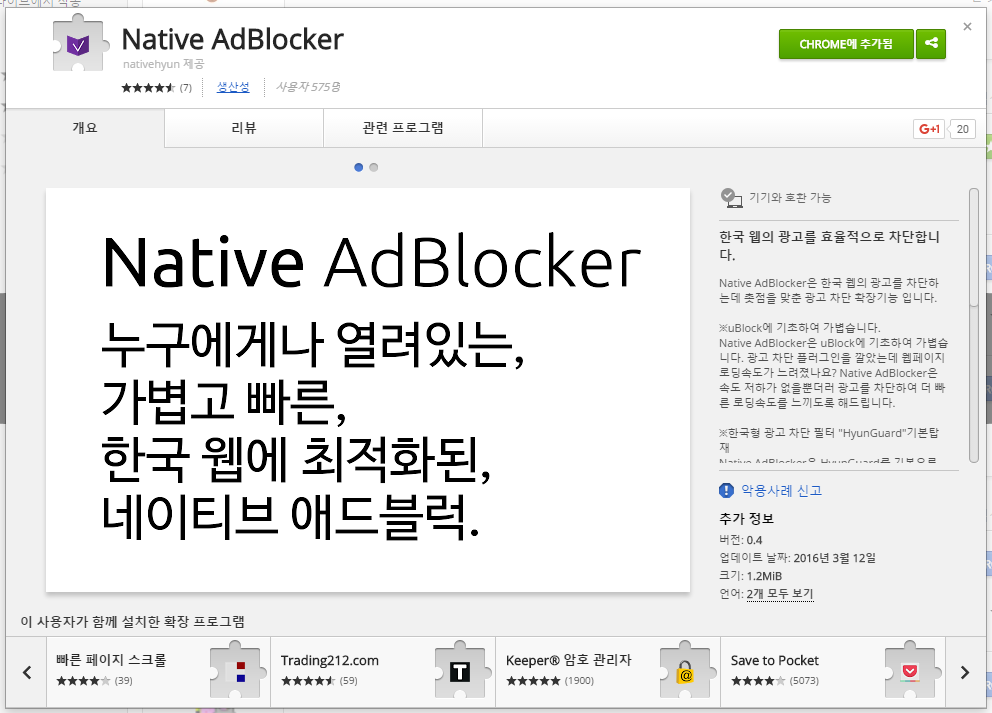The width and height of the screenshot is (992, 713).
Task: Click the star rating for Trading212.com (59)
Action: tap(308, 681)
